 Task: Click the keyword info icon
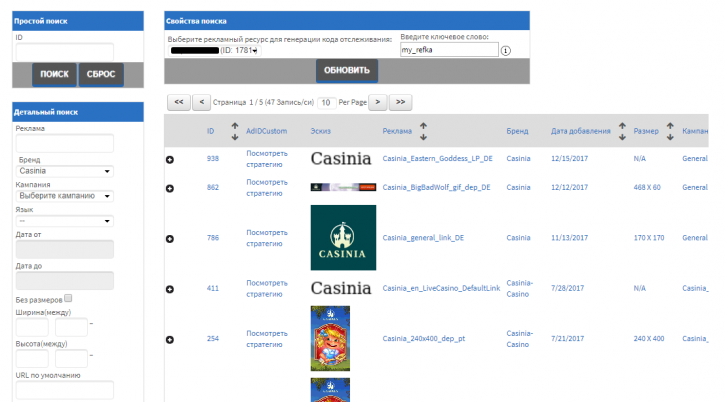point(505,51)
